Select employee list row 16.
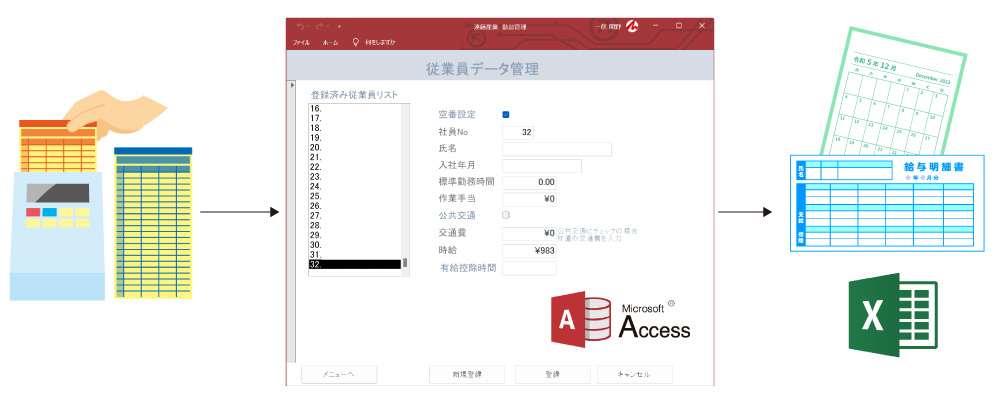The height and width of the screenshot is (400, 1000). [355, 108]
